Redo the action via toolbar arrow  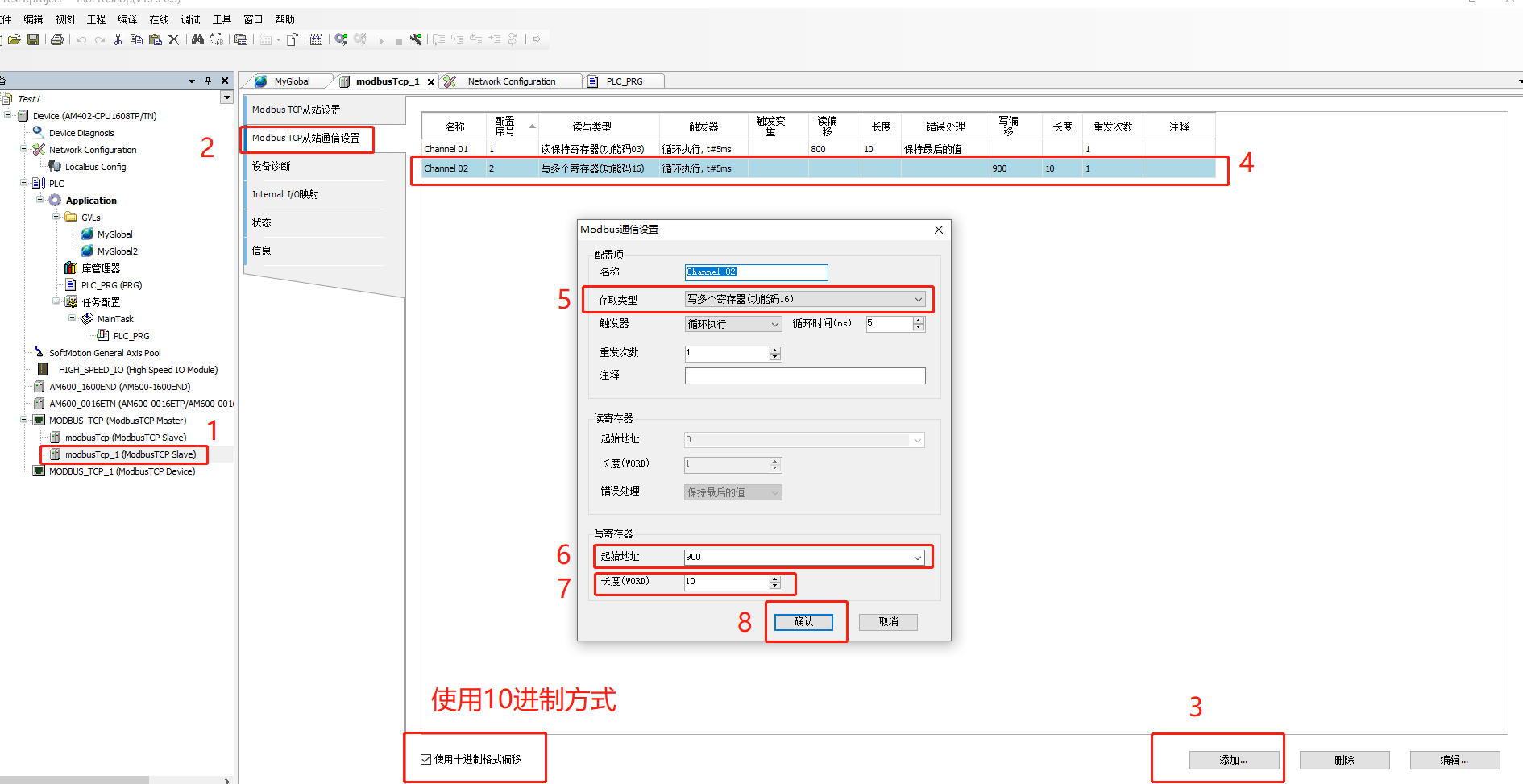coord(99,39)
